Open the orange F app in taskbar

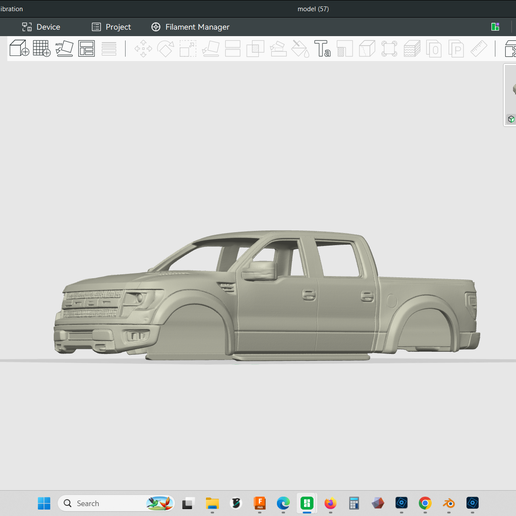[260, 503]
